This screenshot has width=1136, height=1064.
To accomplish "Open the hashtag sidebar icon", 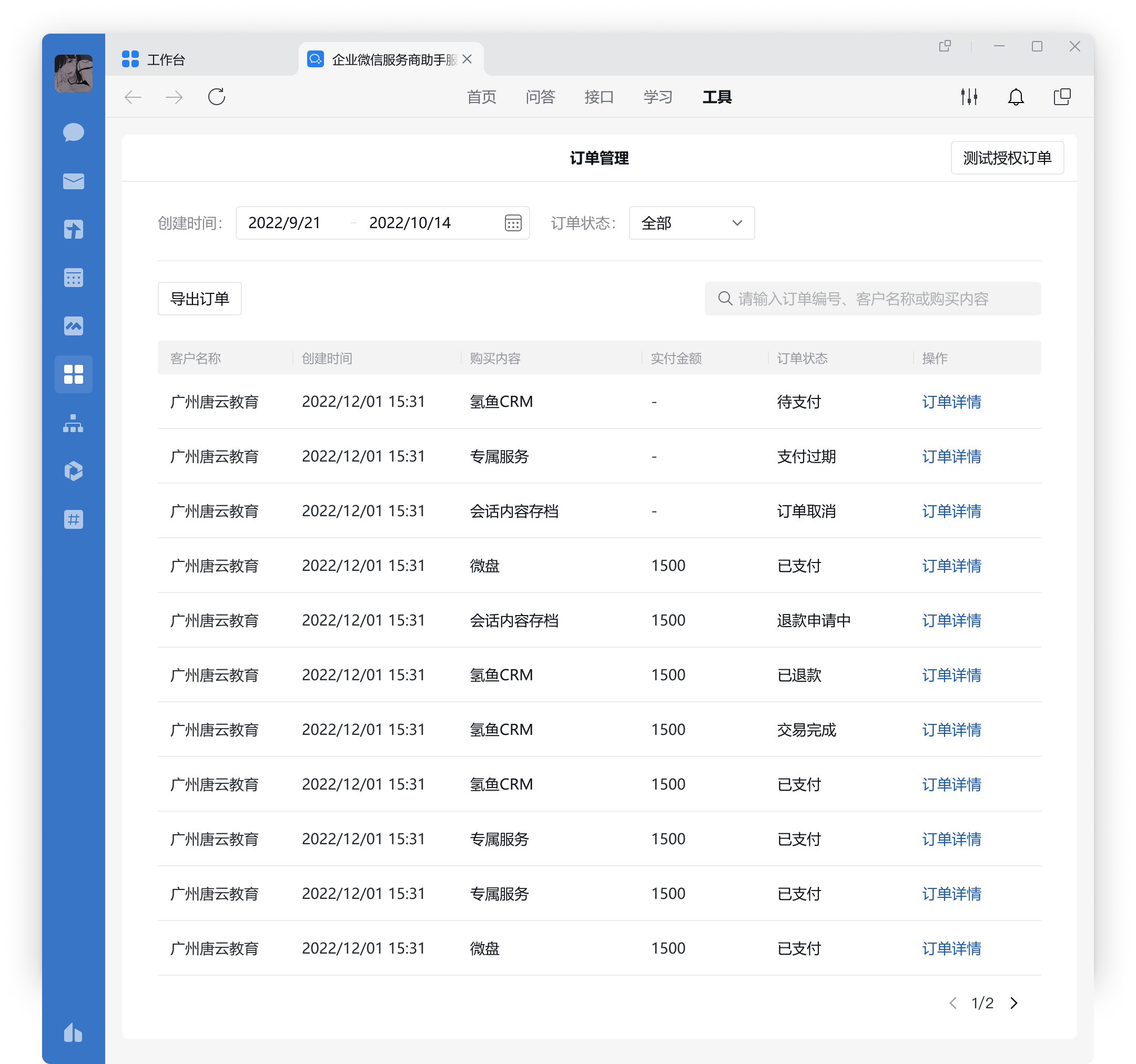I will click(x=73, y=520).
